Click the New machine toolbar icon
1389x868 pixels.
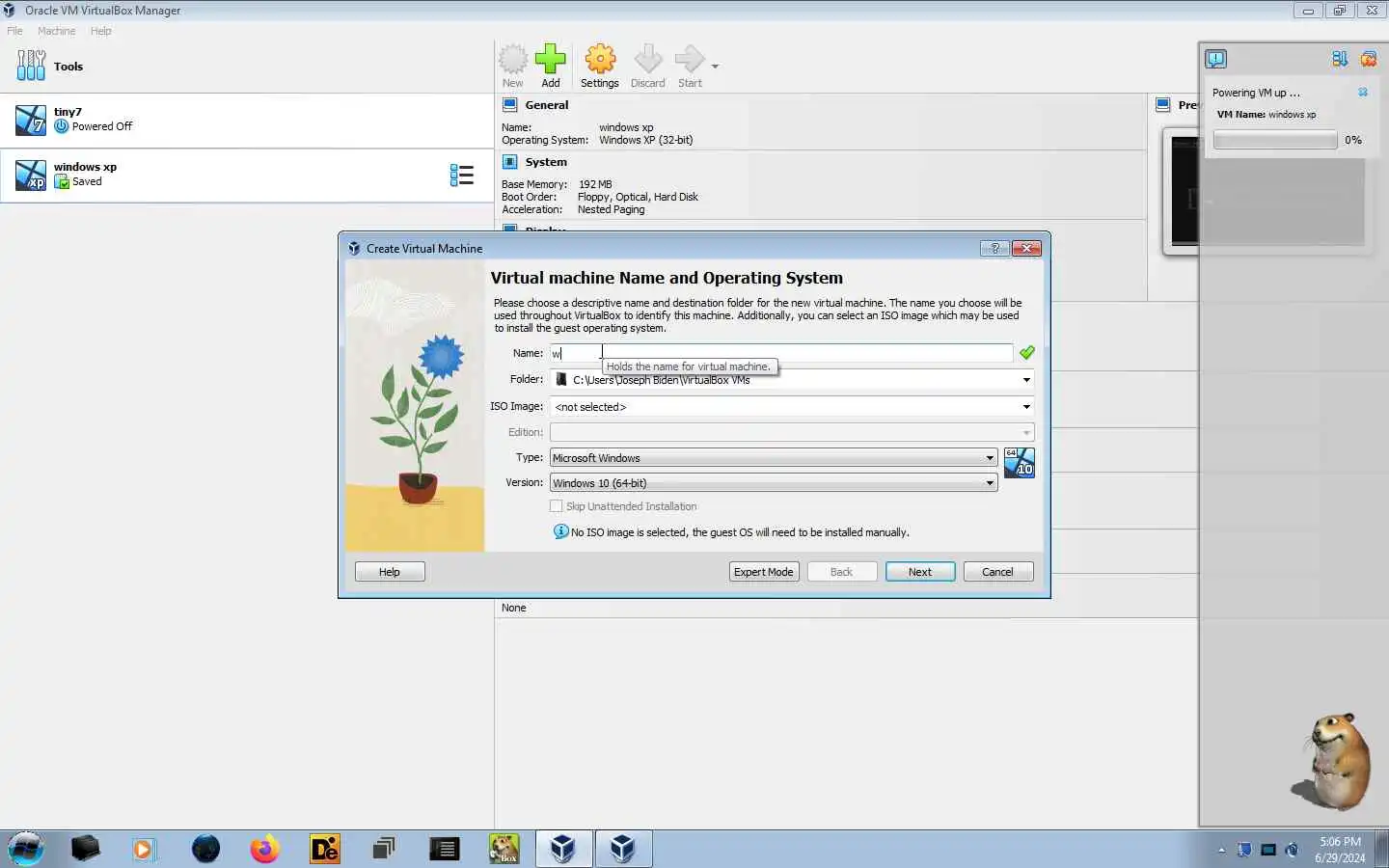[x=513, y=66]
